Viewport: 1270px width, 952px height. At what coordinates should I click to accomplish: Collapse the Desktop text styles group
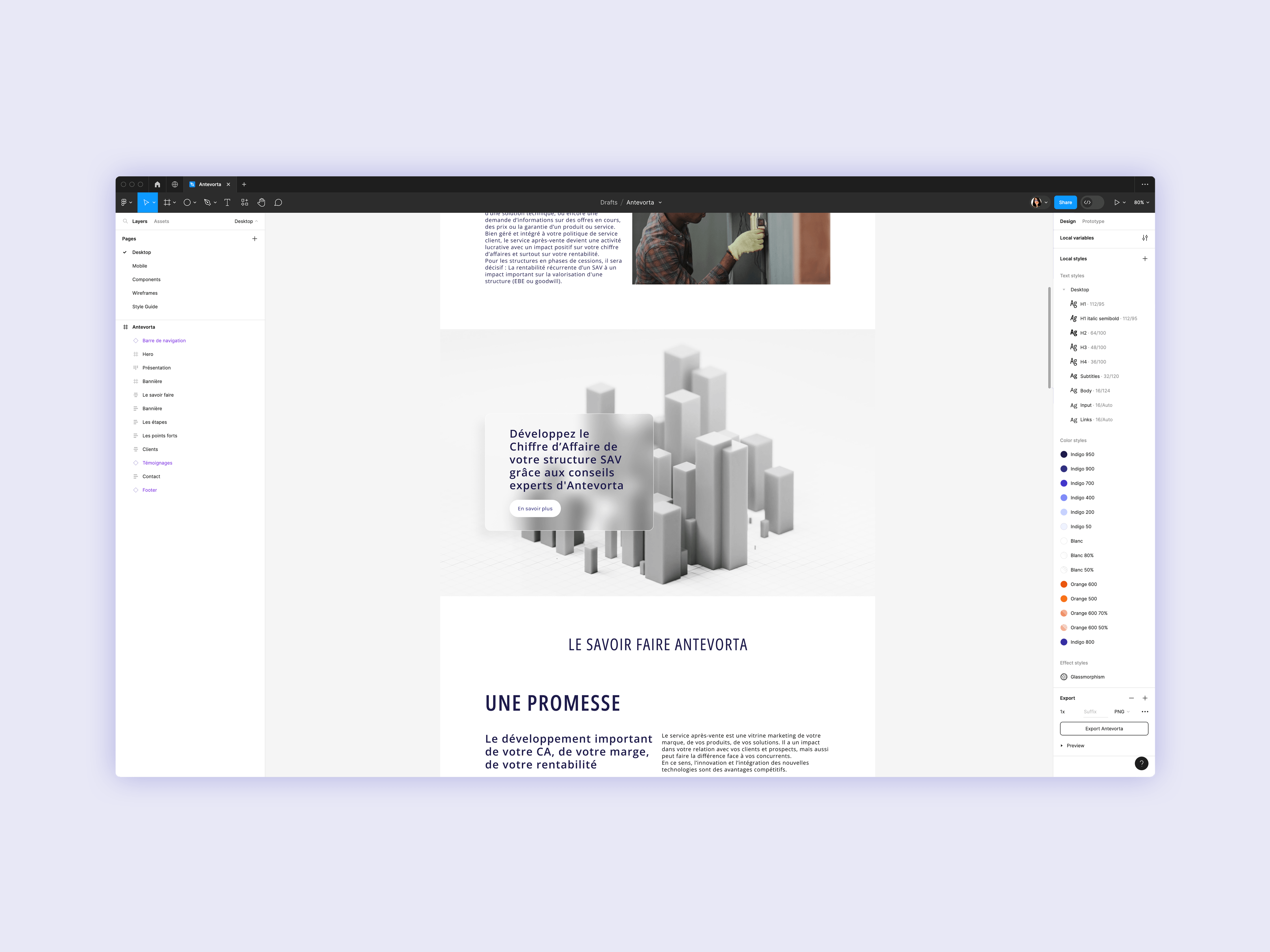(1064, 290)
